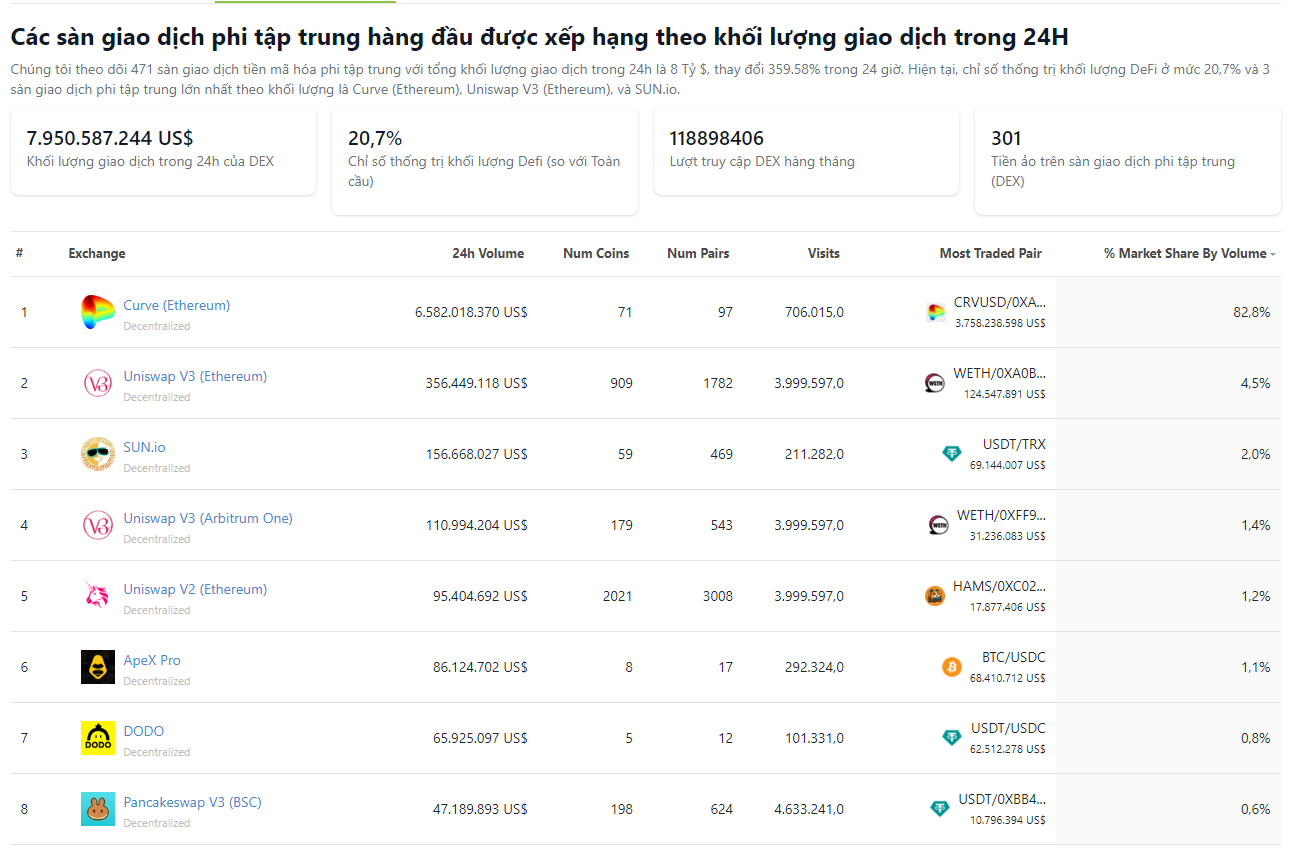Click the Tether icon beside USDT/TRX
1292x848 pixels.
click(x=952, y=454)
